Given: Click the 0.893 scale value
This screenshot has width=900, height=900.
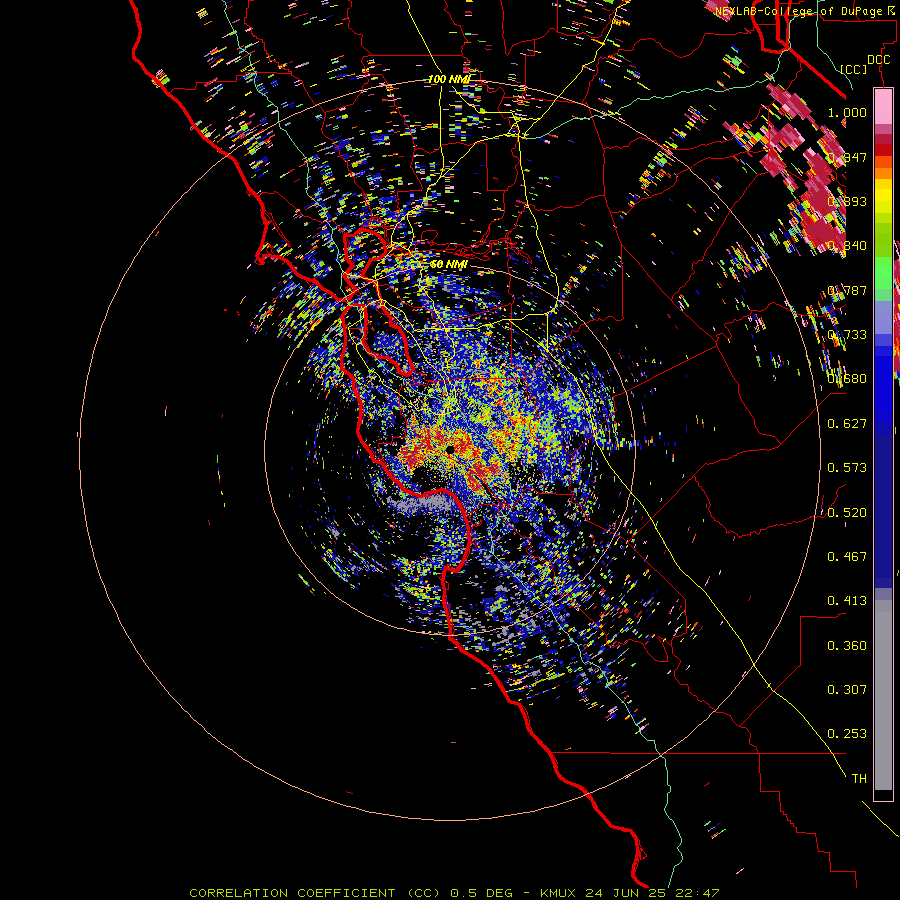Looking at the screenshot, I should [x=847, y=201].
